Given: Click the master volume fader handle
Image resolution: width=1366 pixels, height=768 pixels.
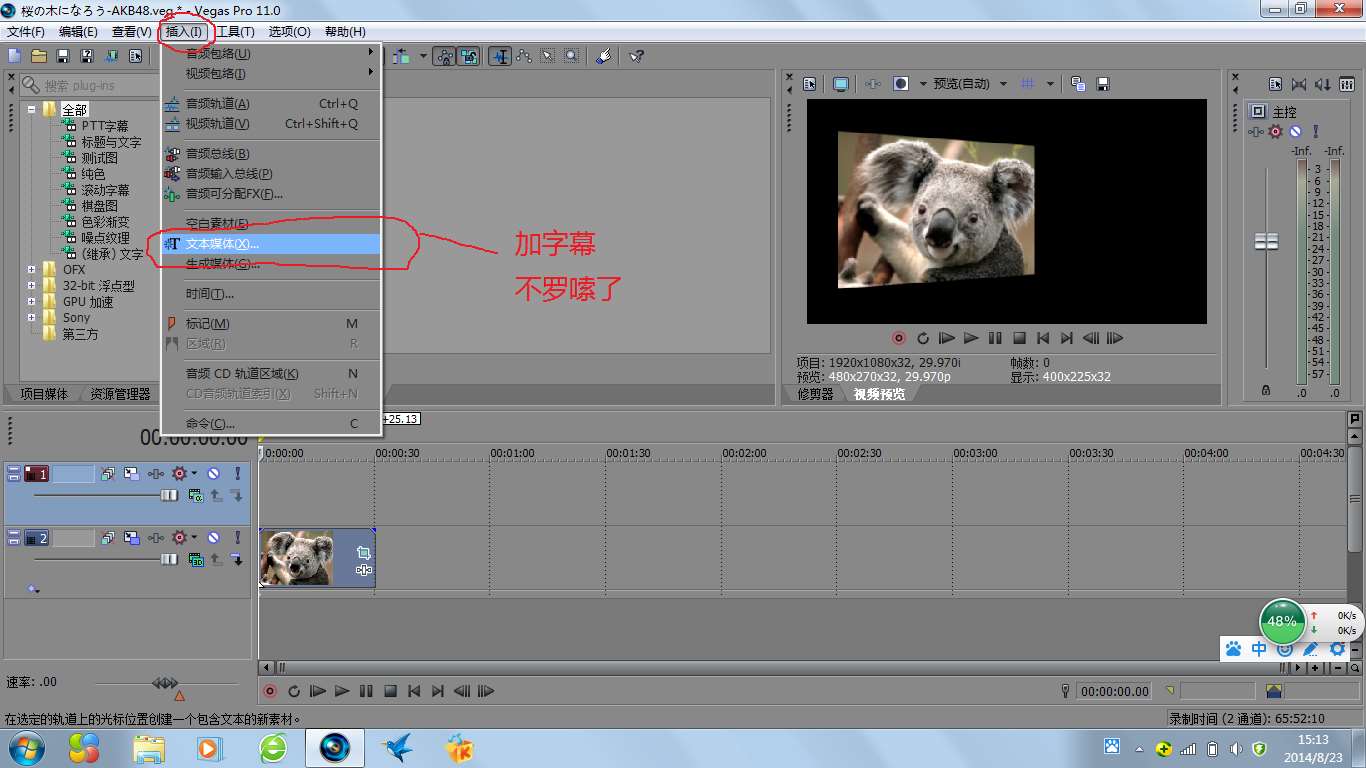Looking at the screenshot, I should click(x=1267, y=241).
